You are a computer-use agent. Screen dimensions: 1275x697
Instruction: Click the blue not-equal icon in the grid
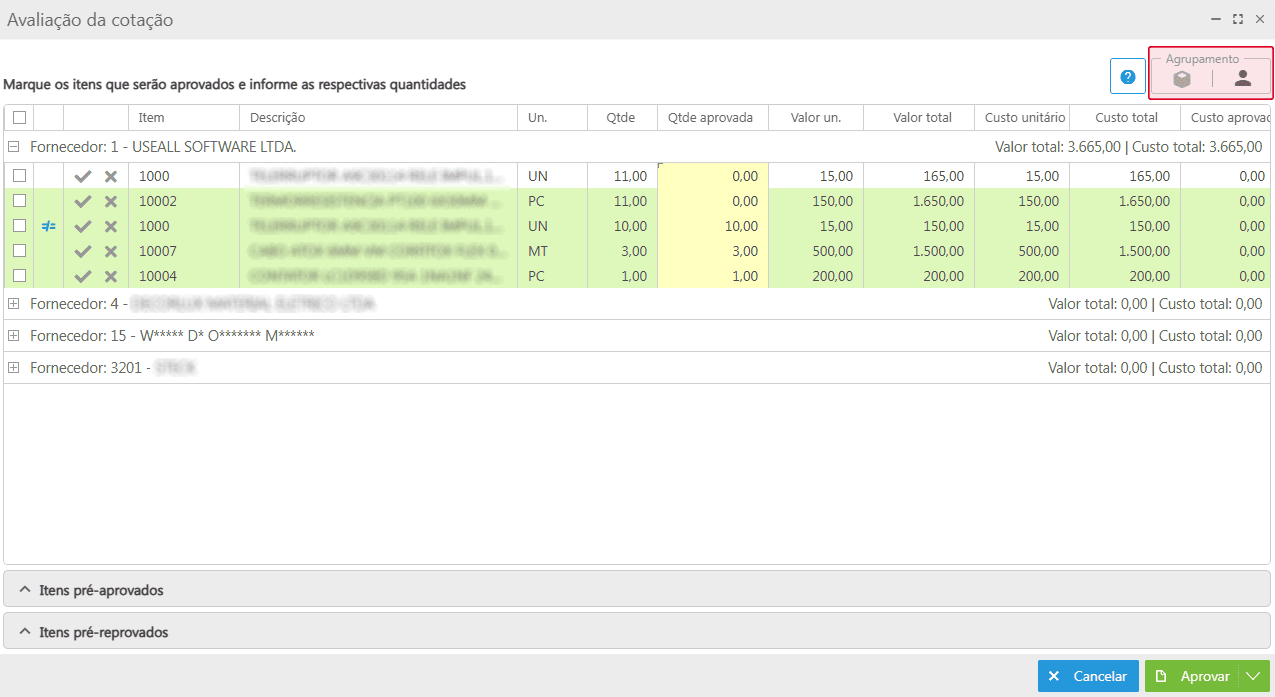coord(49,226)
